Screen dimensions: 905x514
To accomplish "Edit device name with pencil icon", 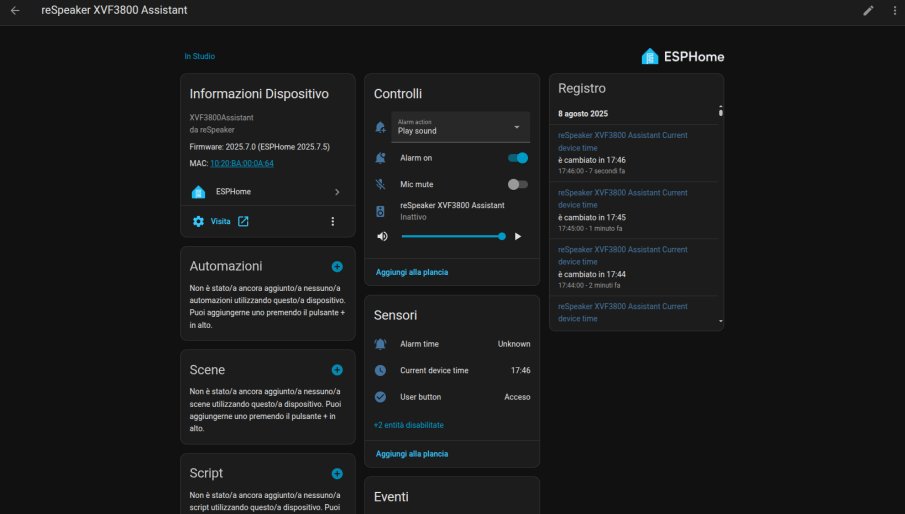I will 868,10.
